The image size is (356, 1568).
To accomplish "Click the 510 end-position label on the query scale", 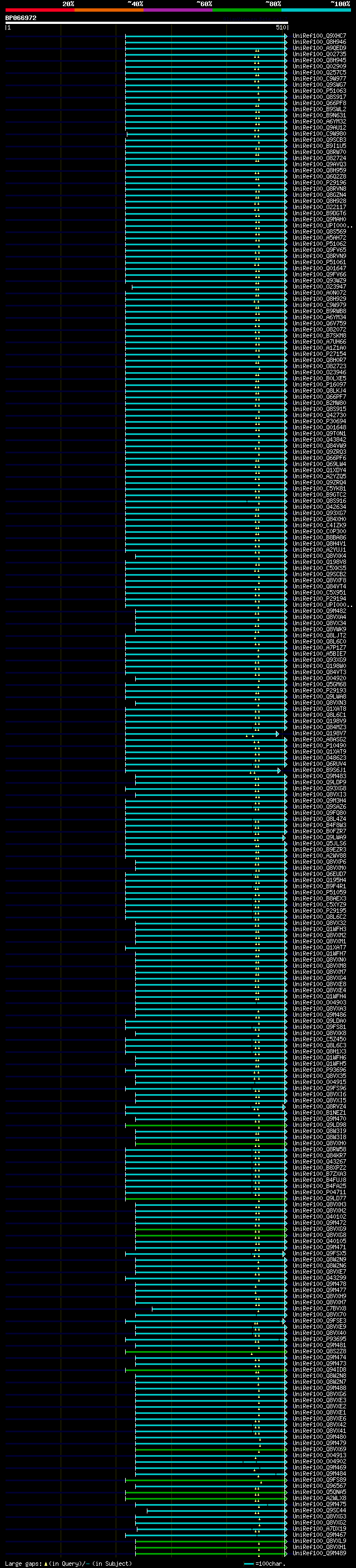I will point(280,27).
